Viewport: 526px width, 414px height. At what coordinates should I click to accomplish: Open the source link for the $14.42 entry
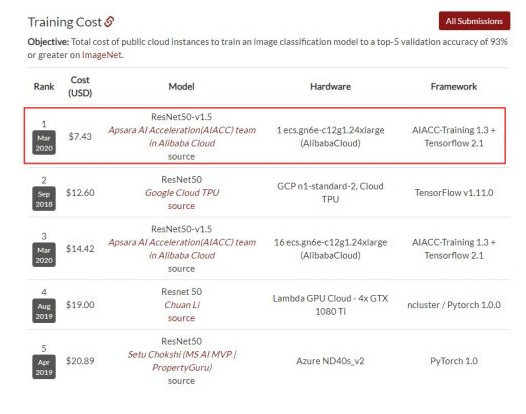click(x=181, y=268)
